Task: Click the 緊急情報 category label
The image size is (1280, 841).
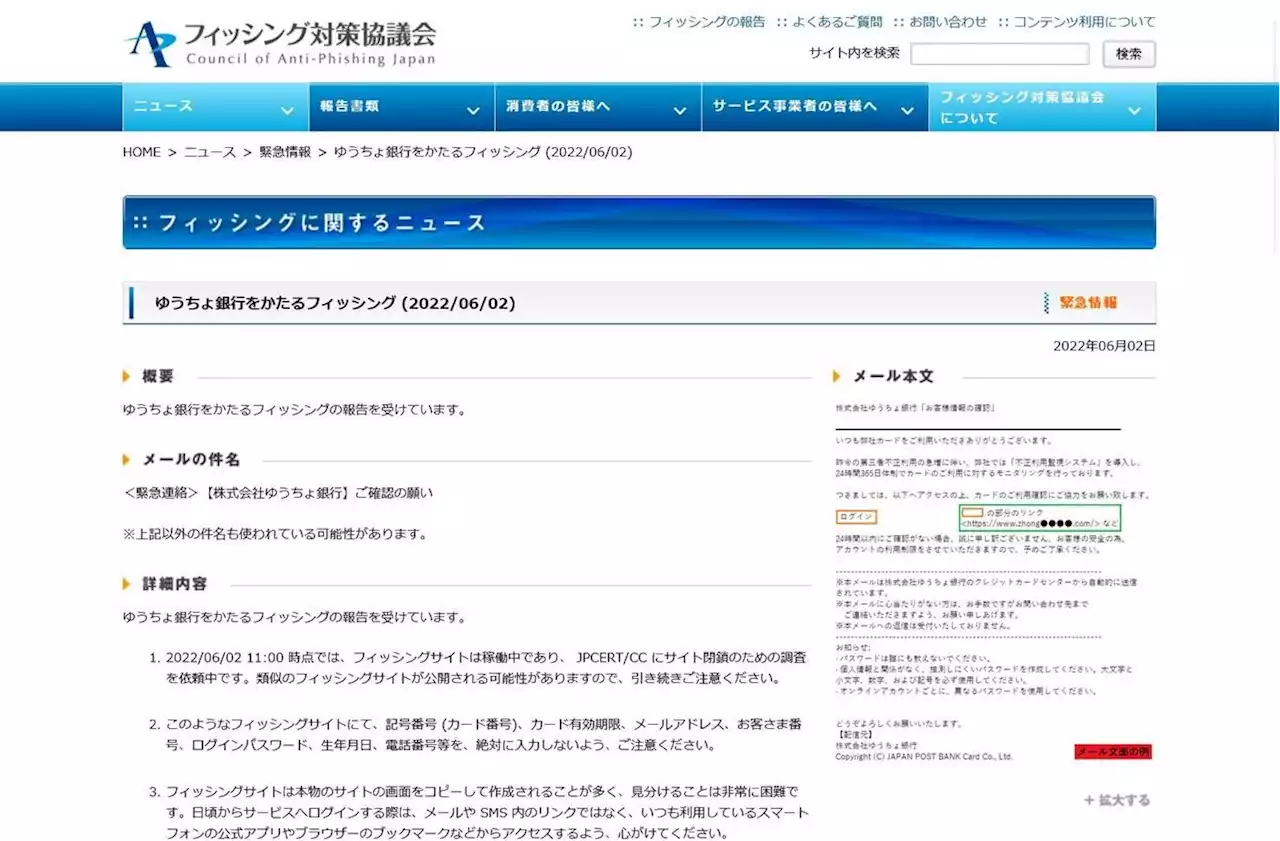Action: [x=1088, y=303]
